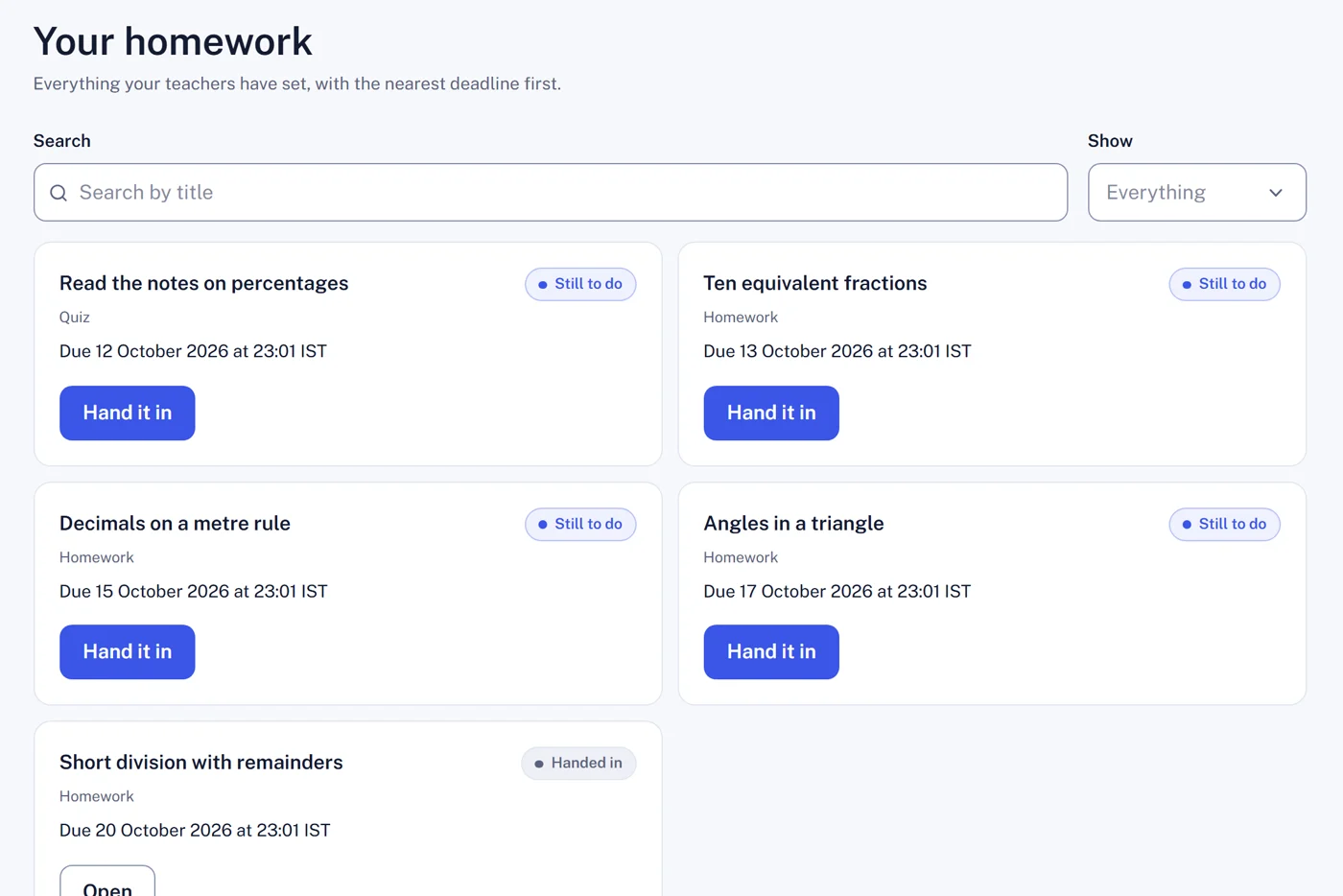Click Still to do badge on percentages card

pos(580,284)
